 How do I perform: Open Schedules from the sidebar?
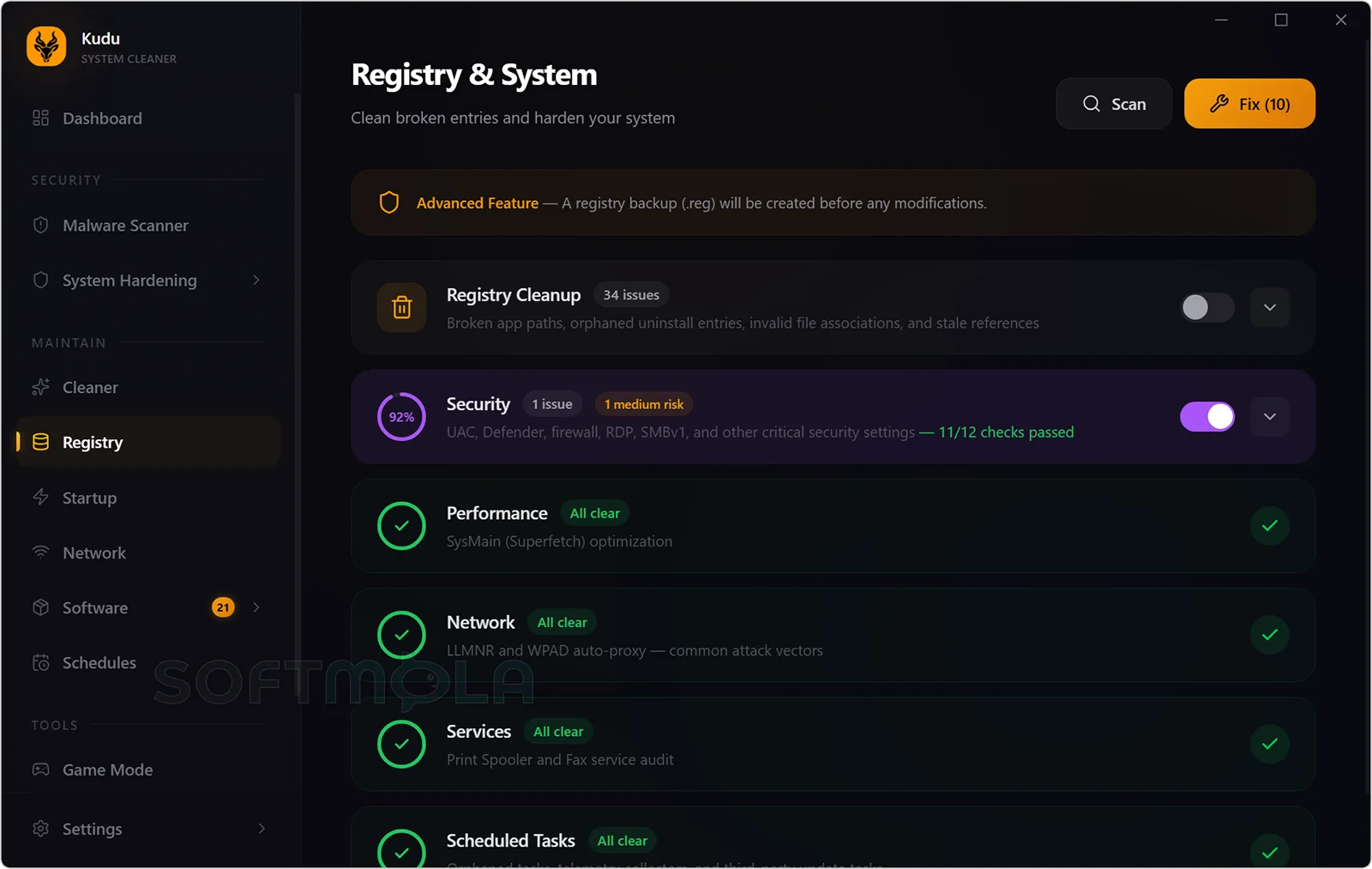pyautogui.click(x=147, y=662)
